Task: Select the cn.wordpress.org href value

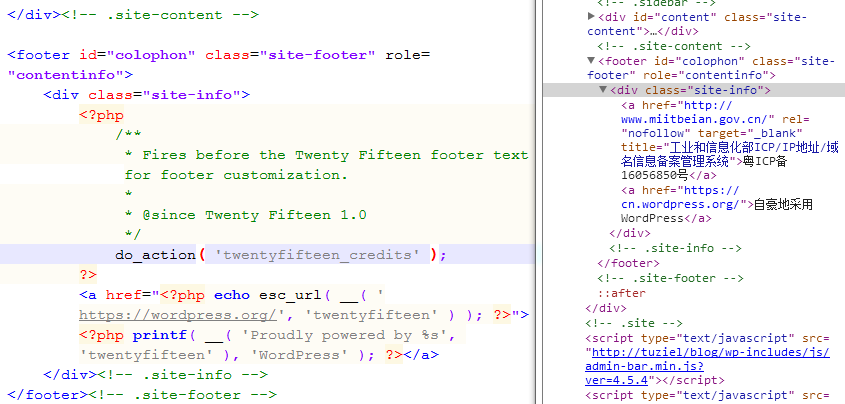Action: (x=684, y=197)
